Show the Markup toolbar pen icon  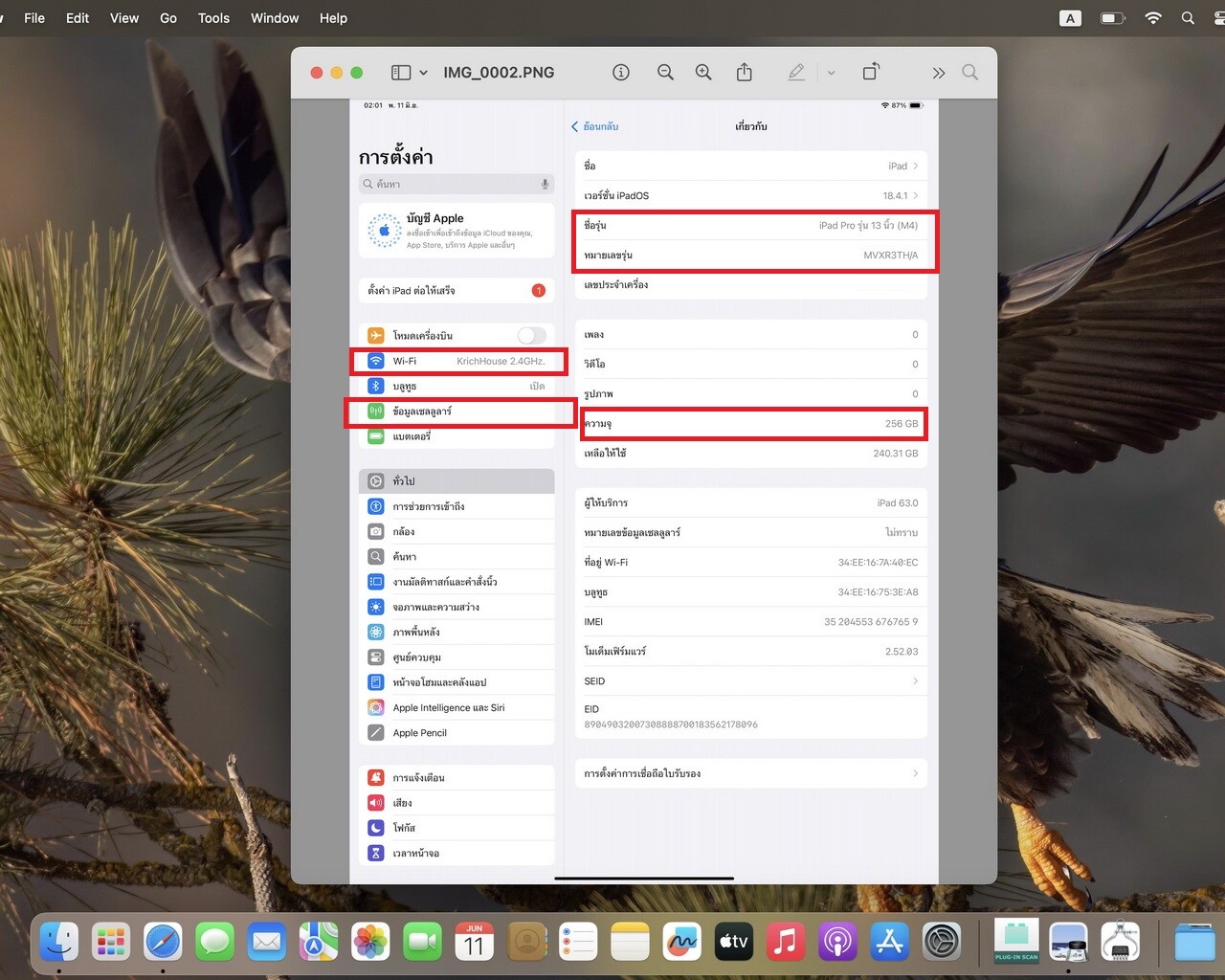click(796, 73)
